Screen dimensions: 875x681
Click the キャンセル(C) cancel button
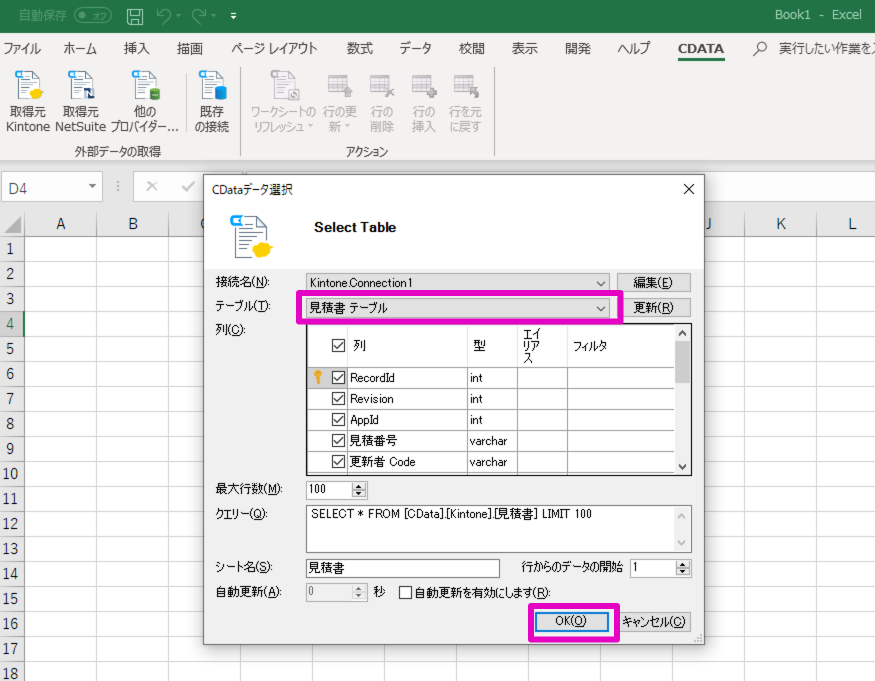pos(653,621)
